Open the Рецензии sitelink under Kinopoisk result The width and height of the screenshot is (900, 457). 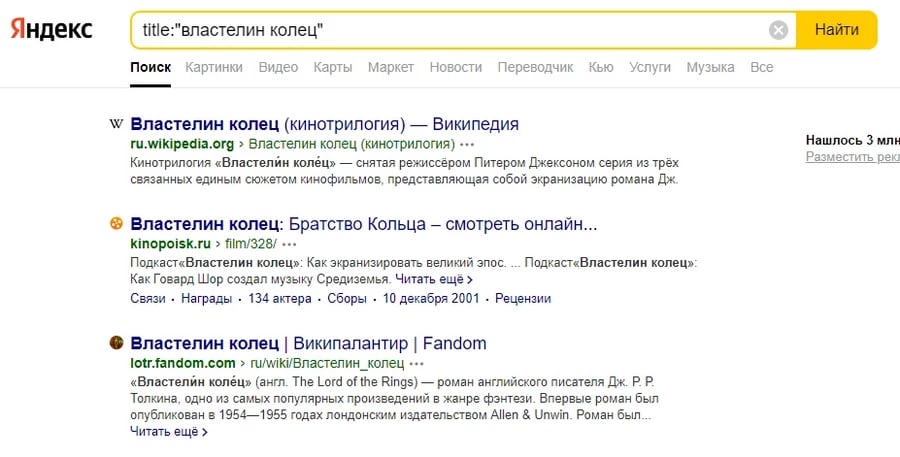523,299
